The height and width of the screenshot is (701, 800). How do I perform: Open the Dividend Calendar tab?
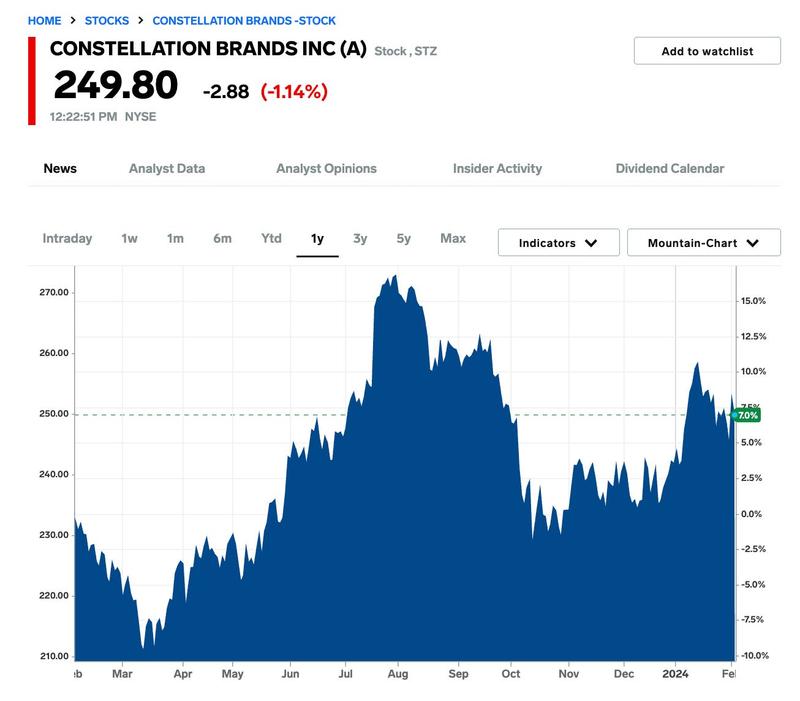[670, 168]
